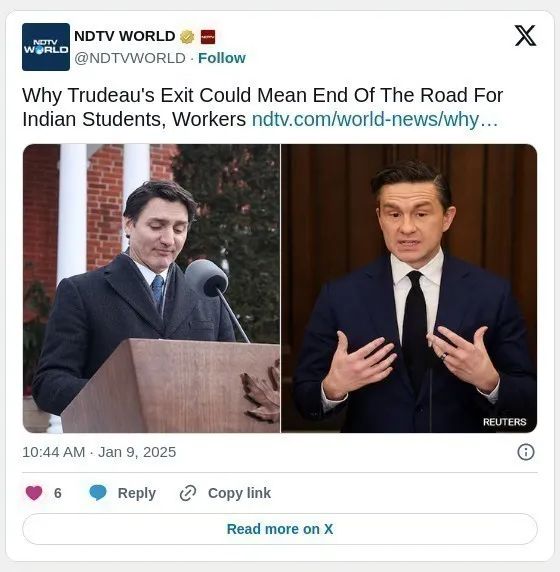Click the NDTV World profile avatar

(46, 47)
